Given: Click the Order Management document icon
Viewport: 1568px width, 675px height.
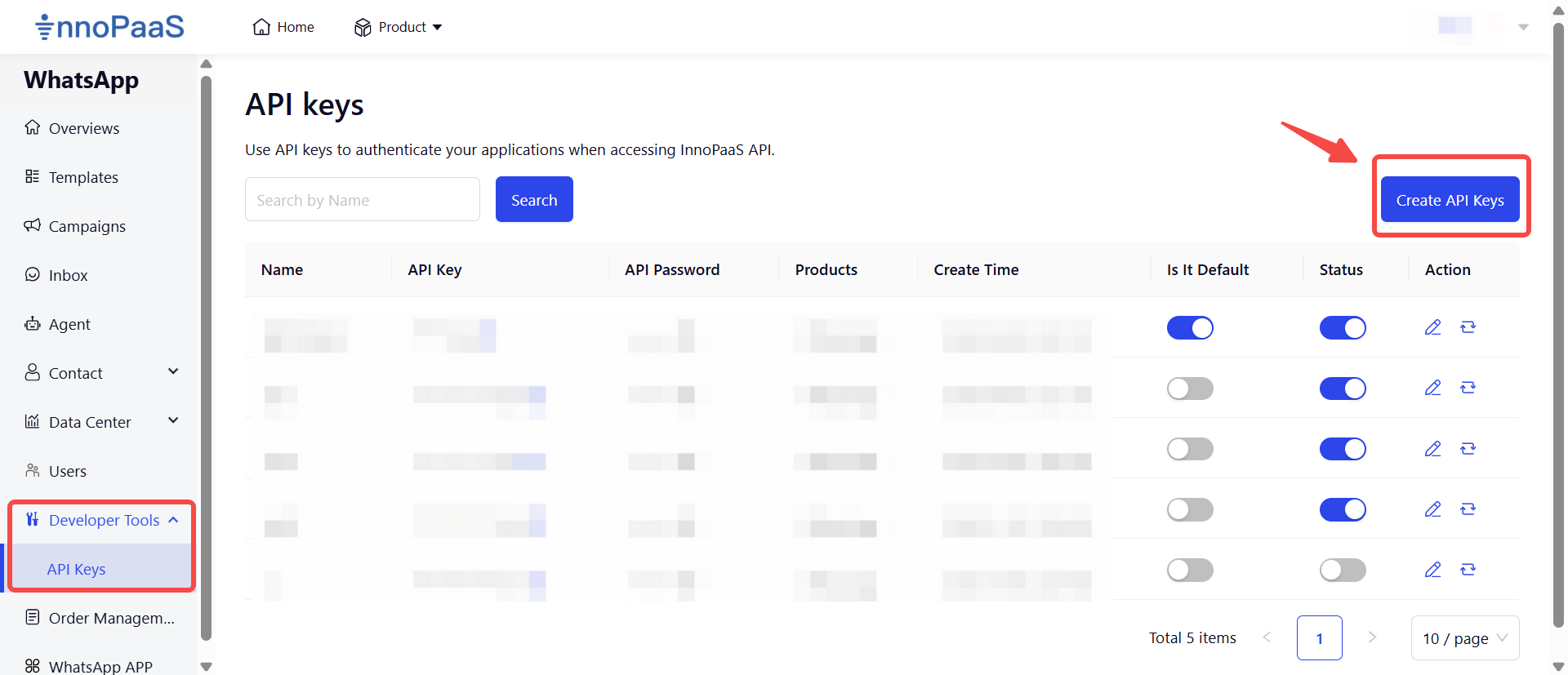Looking at the screenshot, I should pos(33,617).
